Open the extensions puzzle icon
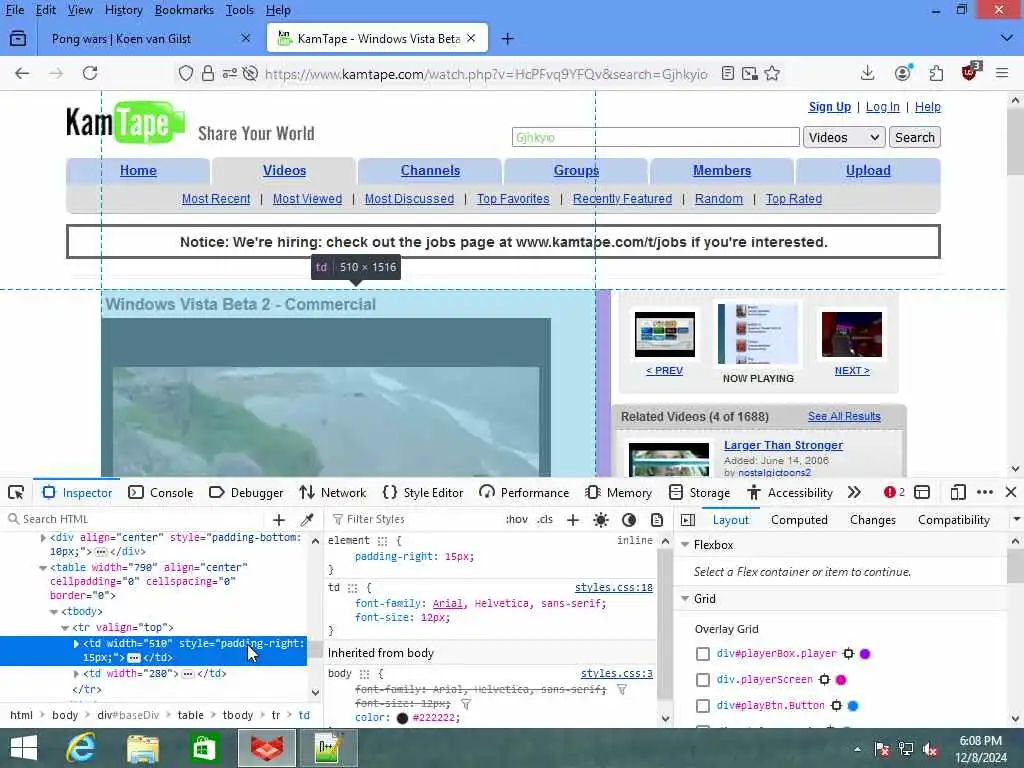This screenshot has height=768, width=1024. pos(936,73)
